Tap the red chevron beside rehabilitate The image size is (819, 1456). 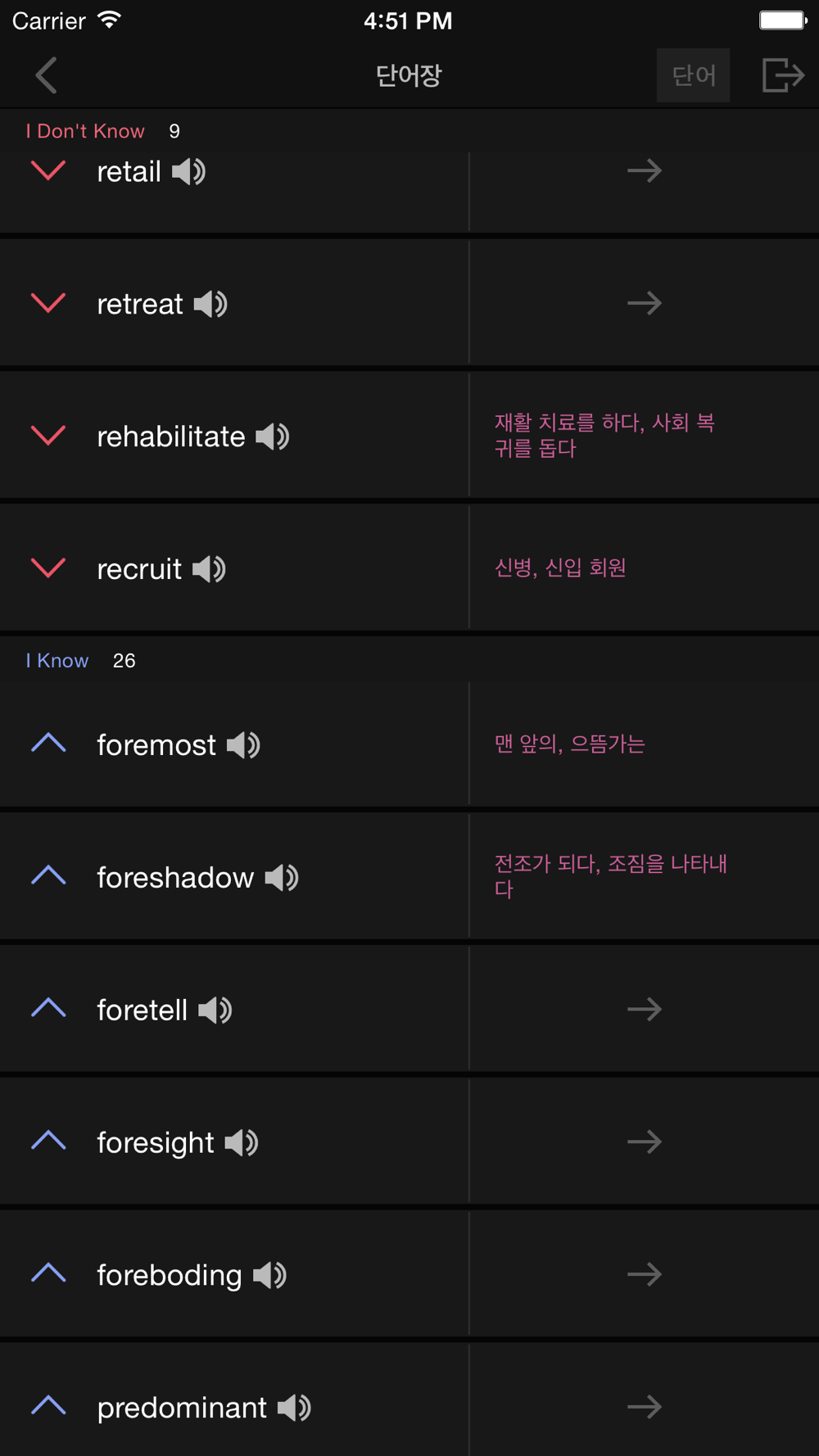click(x=48, y=436)
